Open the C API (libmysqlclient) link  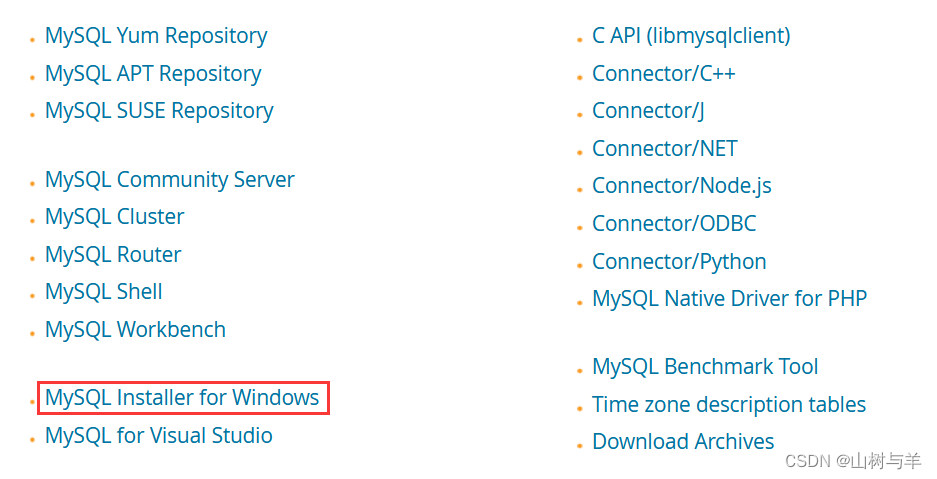tap(691, 36)
